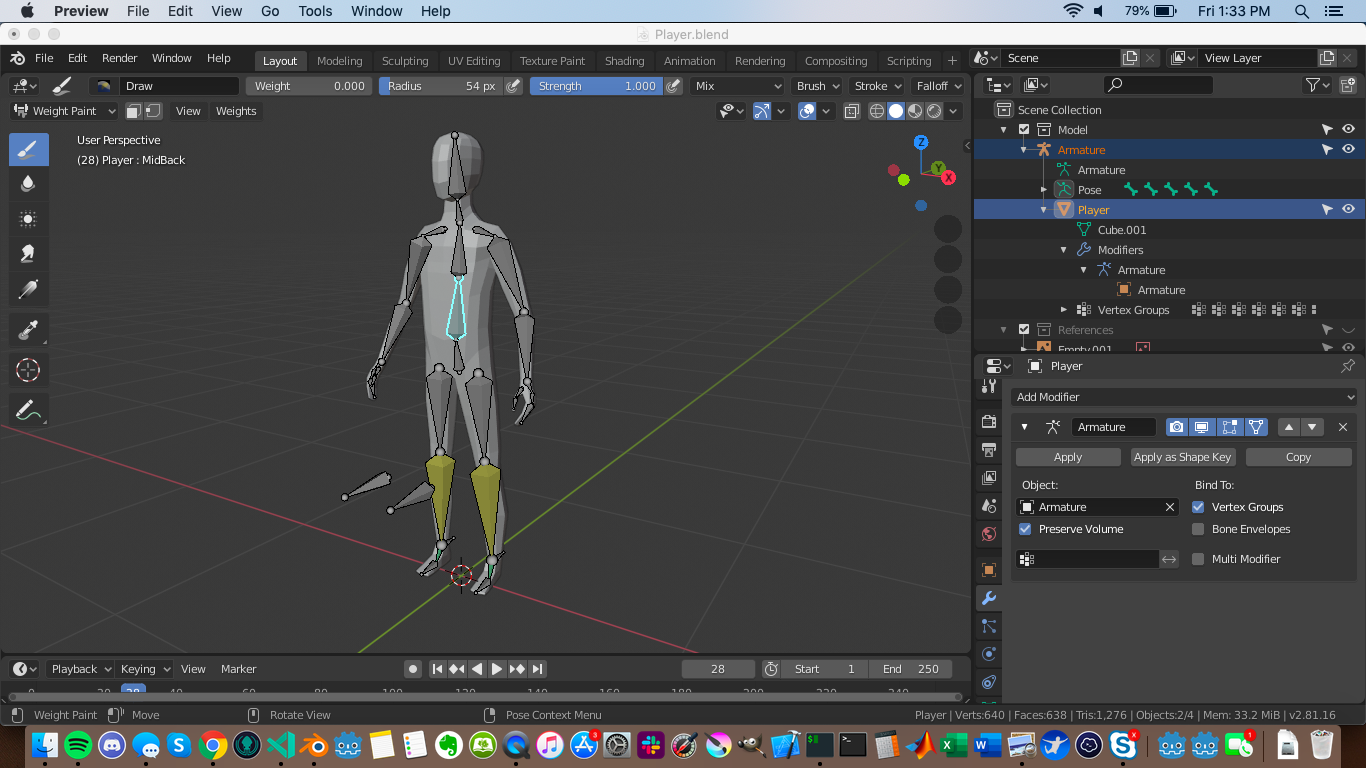Open the Particles properties tab
The height and width of the screenshot is (768, 1366).
[x=989, y=626]
